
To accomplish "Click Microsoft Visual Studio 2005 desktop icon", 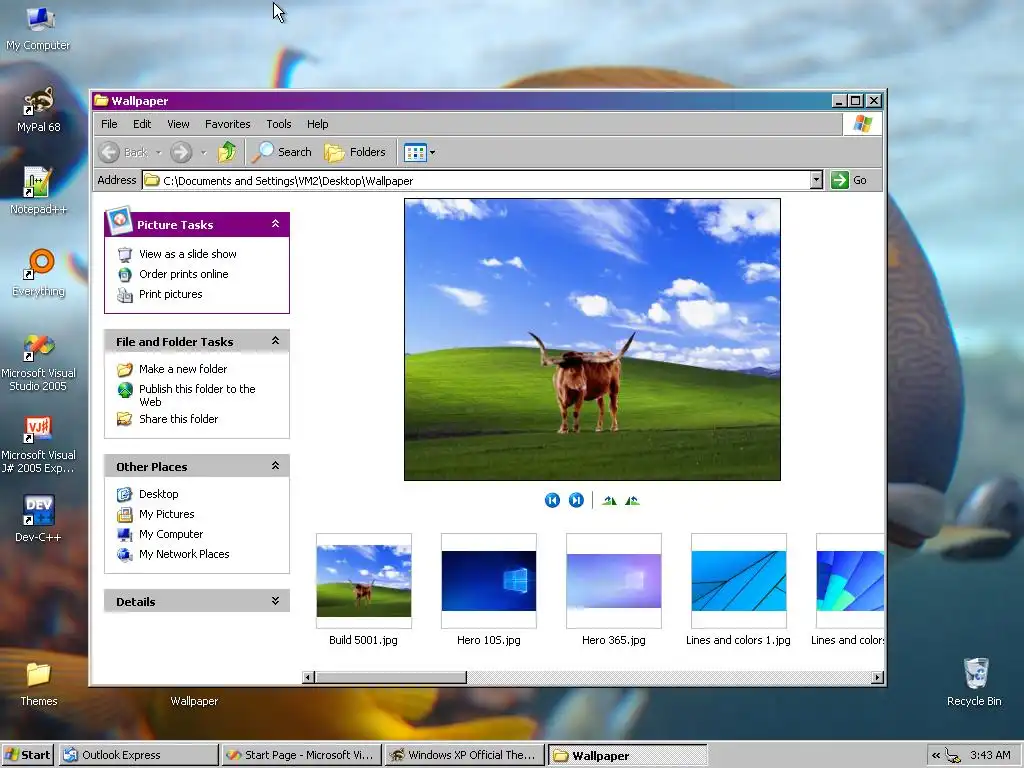I will 38,362.
